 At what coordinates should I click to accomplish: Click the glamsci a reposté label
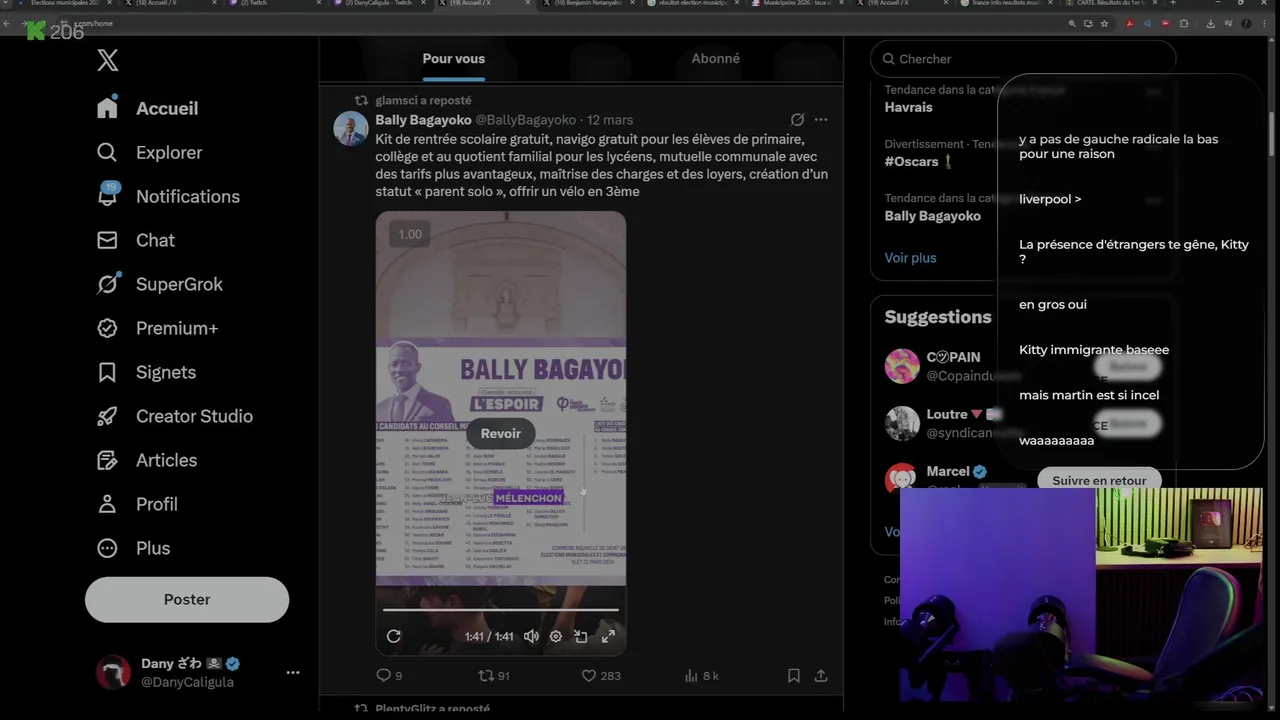click(423, 100)
